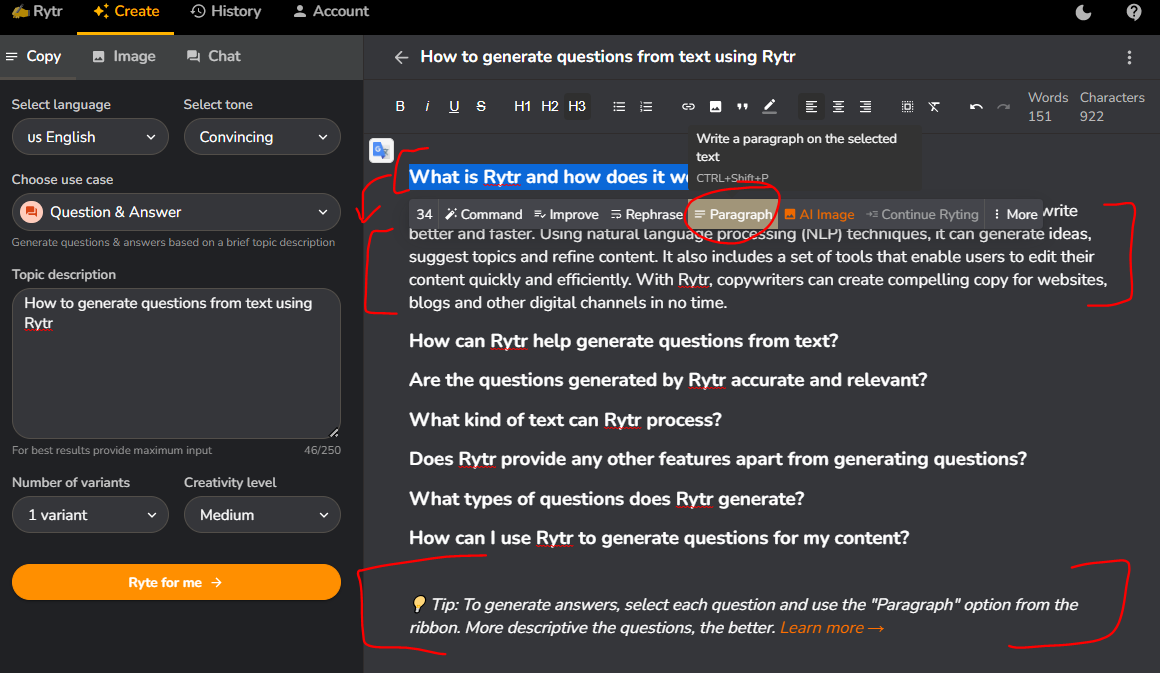This screenshot has width=1160, height=673.
Task: Toggle italic formatting
Action: pyautogui.click(x=427, y=106)
